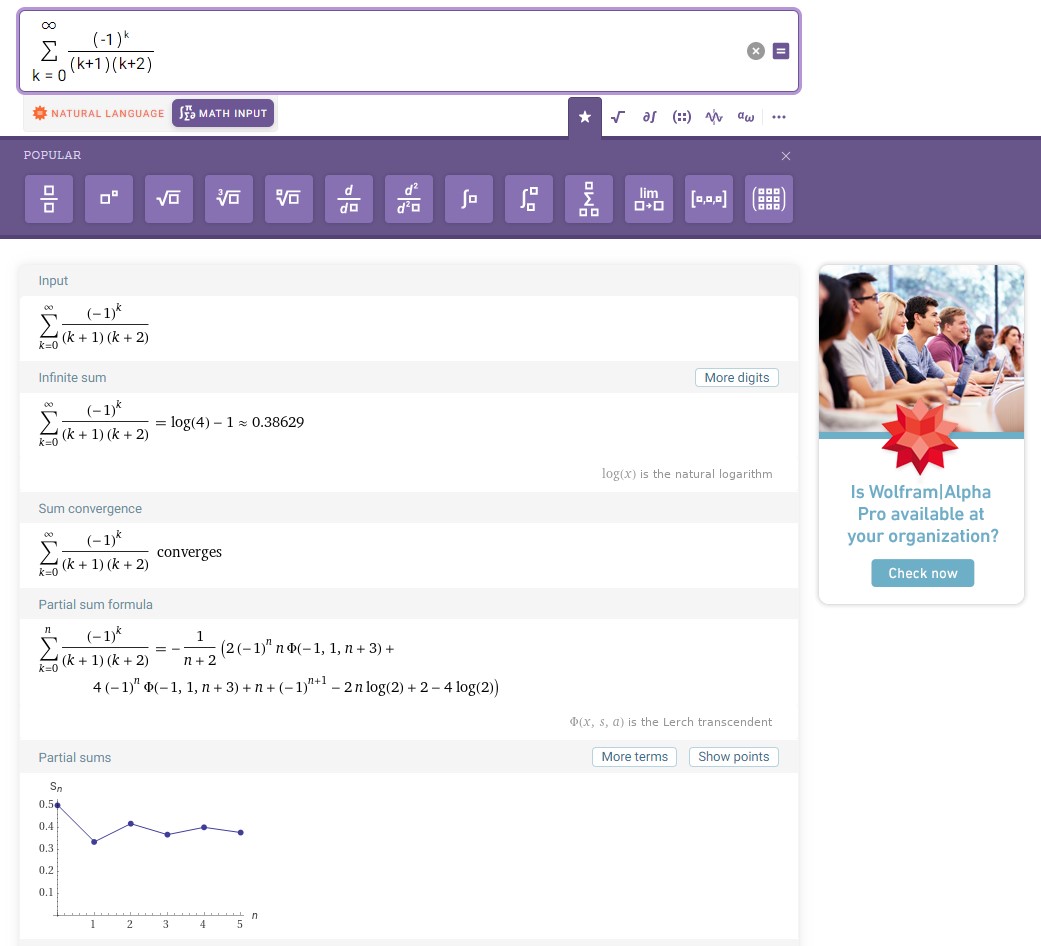Screen dimensions: 1041x946
Task: Click the Sum convergence heading
Action: pos(90,509)
